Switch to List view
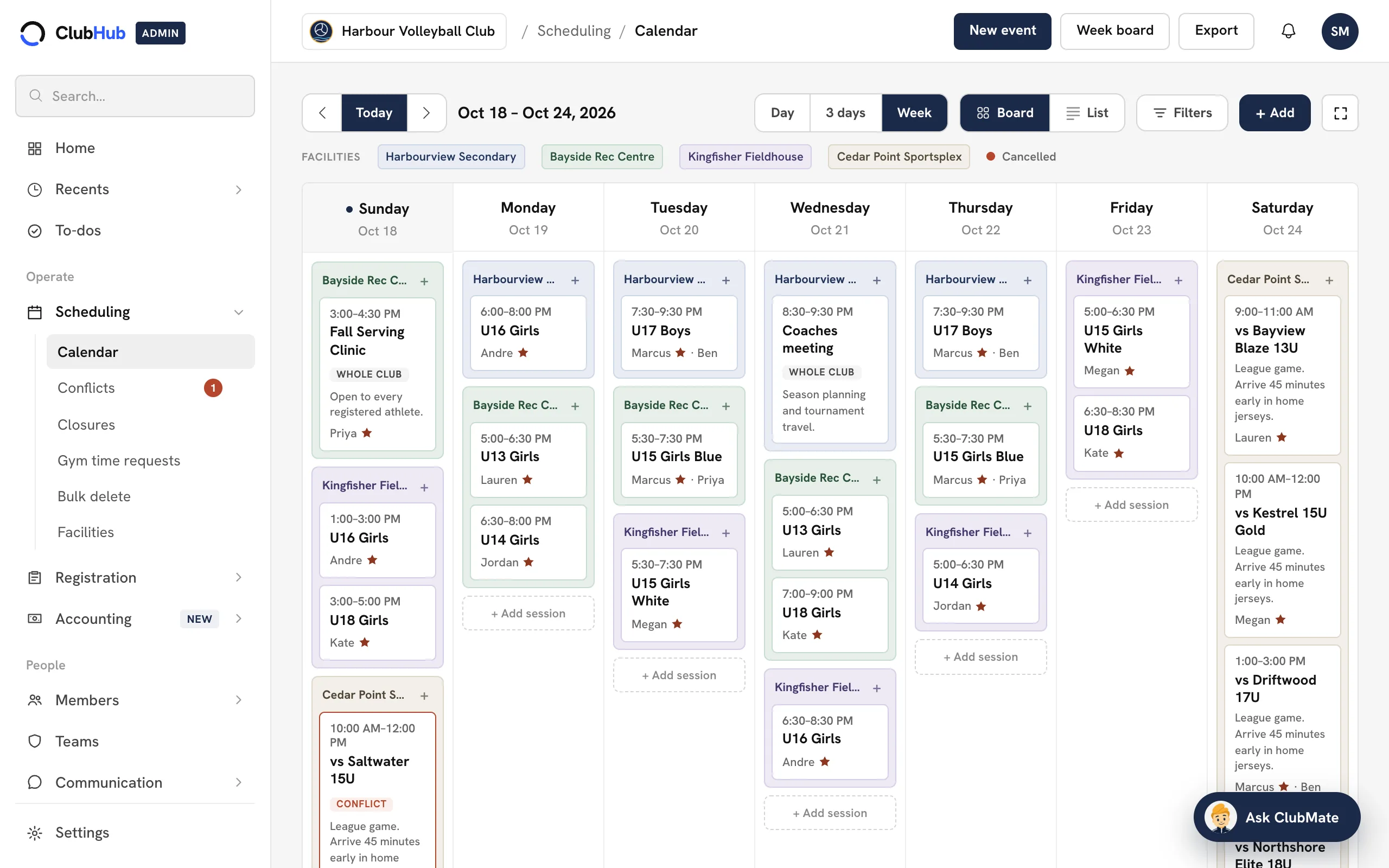 tap(1087, 113)
